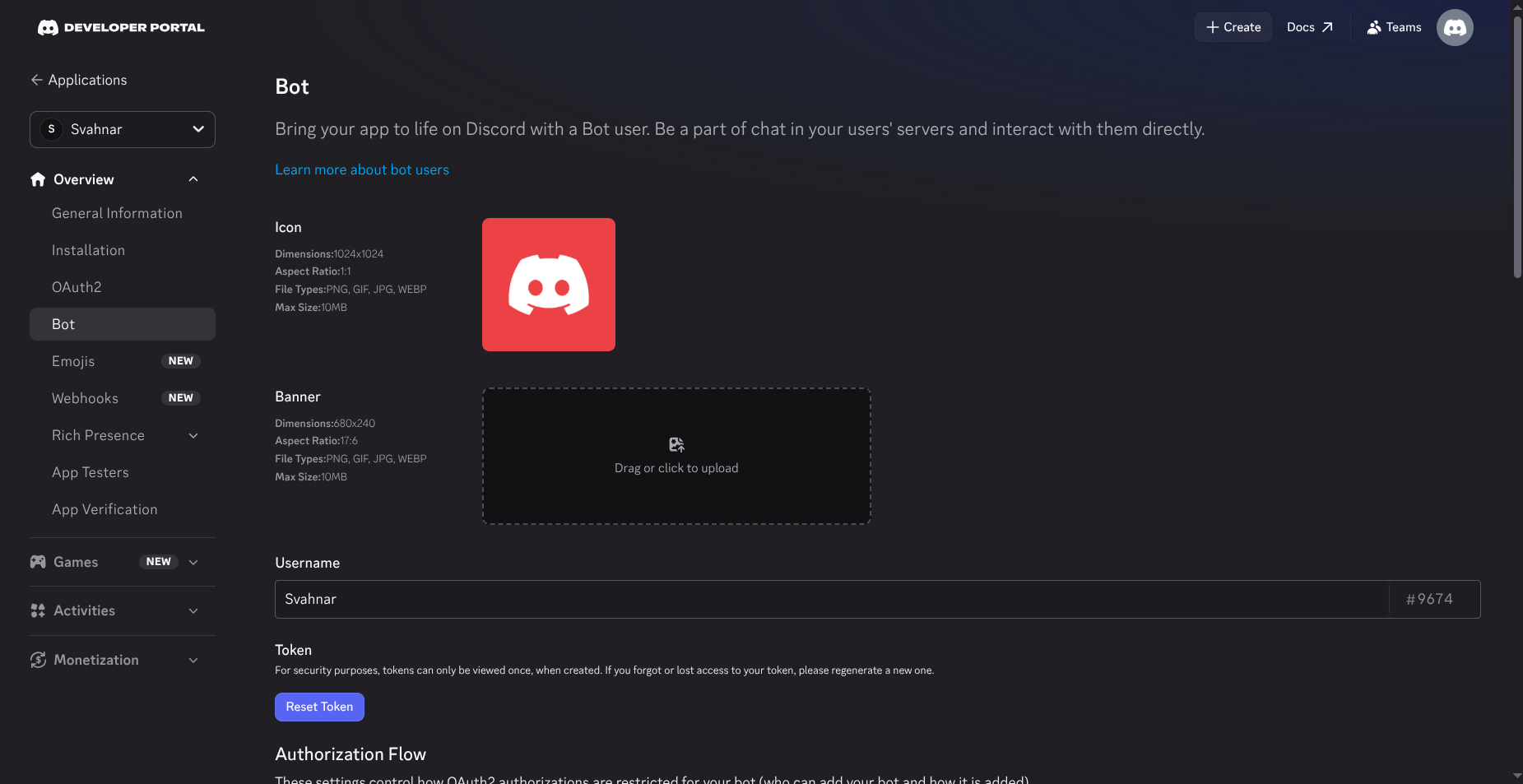Click the banner upload drop zone
This screenshot has width=1523, height=784.
pyautogui.click(x=676, y=457)
